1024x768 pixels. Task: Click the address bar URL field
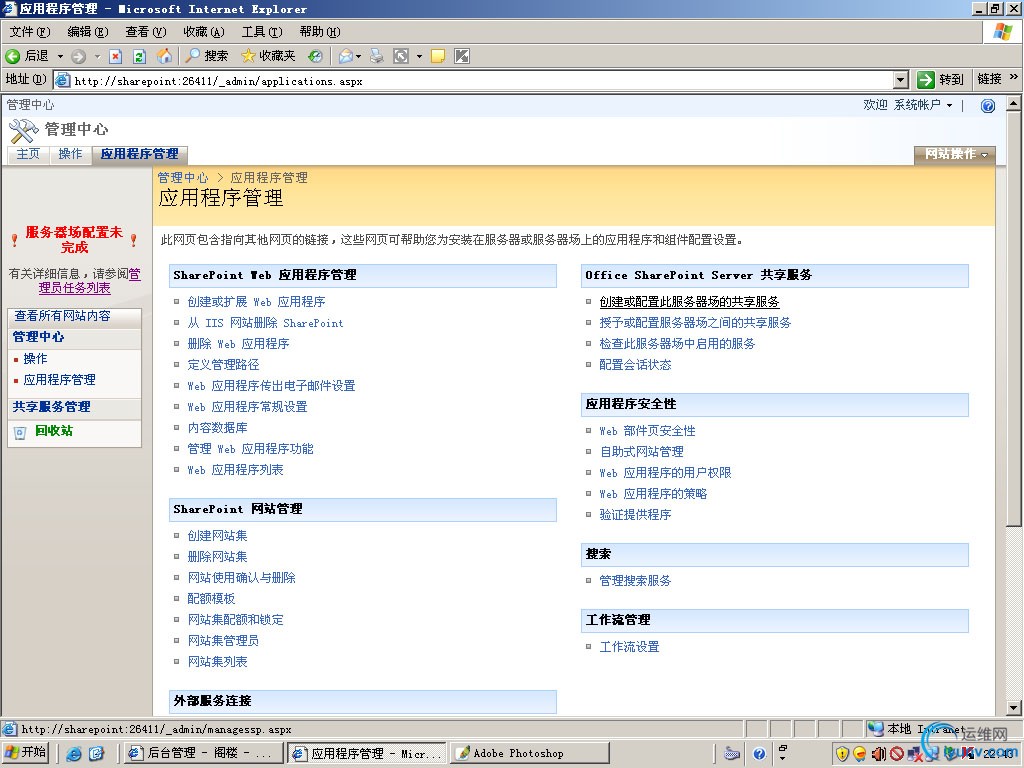pos(481,81)
